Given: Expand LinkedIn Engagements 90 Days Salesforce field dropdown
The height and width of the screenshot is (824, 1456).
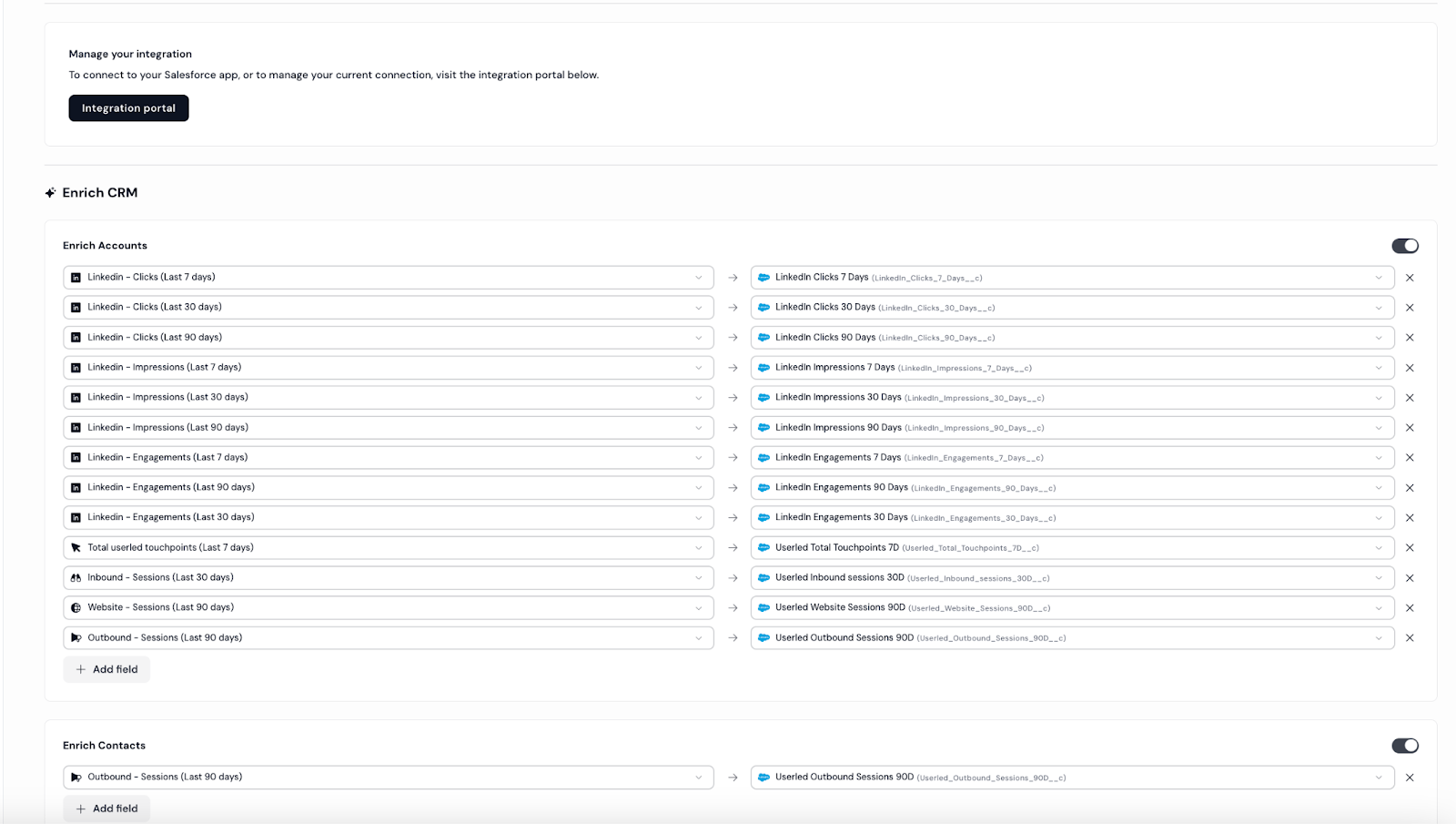Looking at the screenshot, I should pos(1073,488).
